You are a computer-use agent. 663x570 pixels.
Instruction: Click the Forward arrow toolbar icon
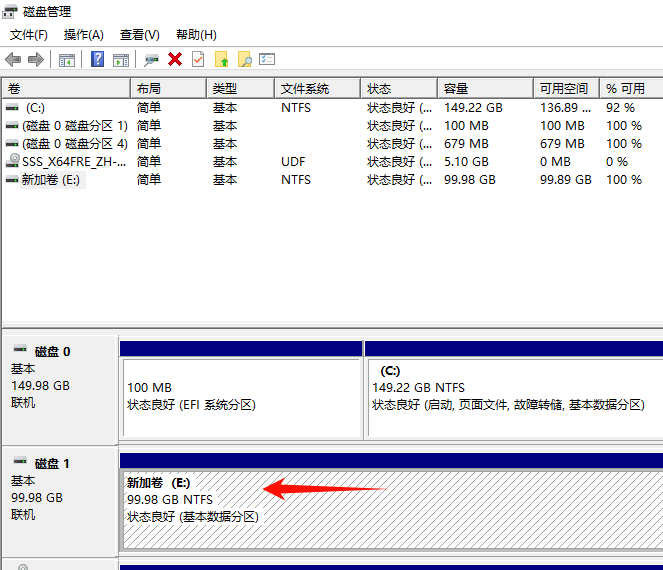(36, 59)
